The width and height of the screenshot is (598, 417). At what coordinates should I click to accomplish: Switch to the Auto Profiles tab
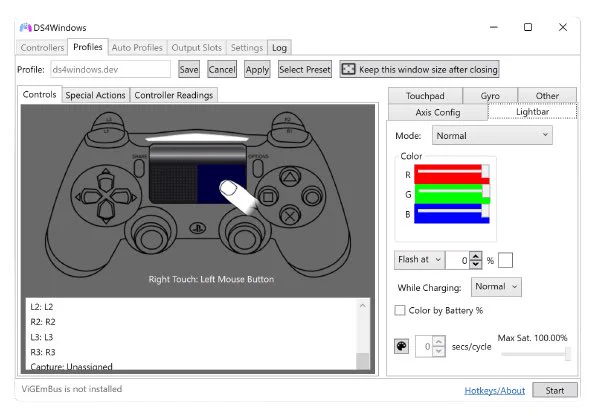137,48
